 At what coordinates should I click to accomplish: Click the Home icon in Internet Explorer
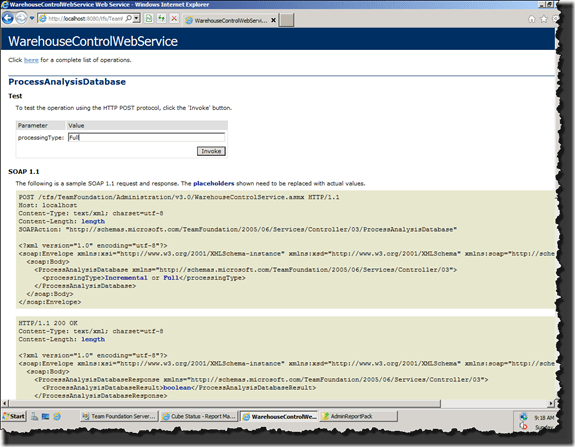531,19
